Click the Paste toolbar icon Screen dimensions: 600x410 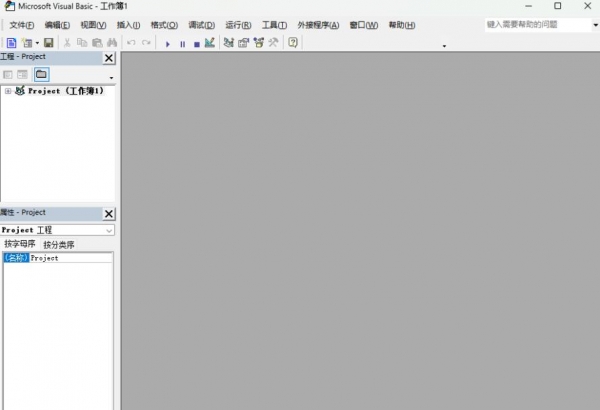[97, 43]
